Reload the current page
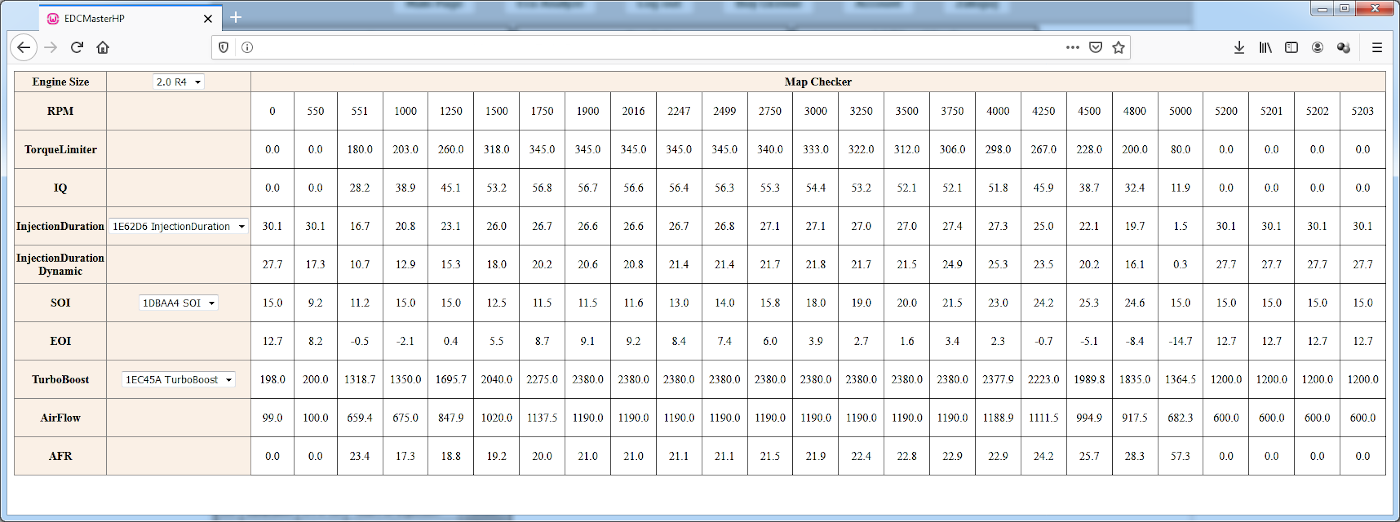Image resolution: width=1400 pixels, height=522 pixels. [77, 47]
